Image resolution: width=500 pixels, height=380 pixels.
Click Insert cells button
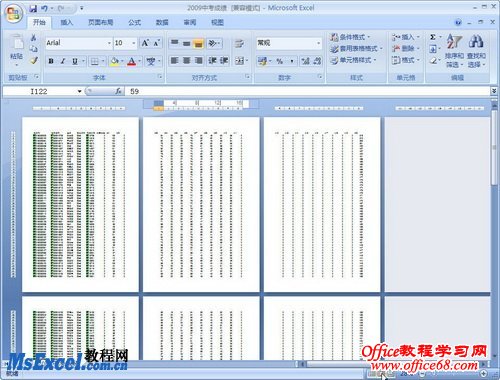406,37
